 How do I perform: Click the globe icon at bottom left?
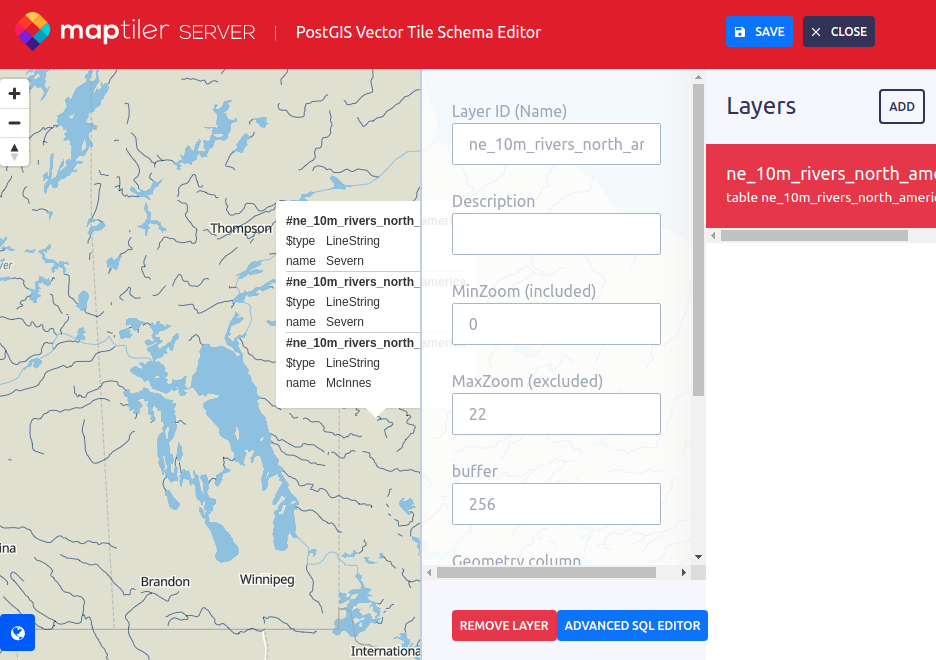tap(17, 632)
